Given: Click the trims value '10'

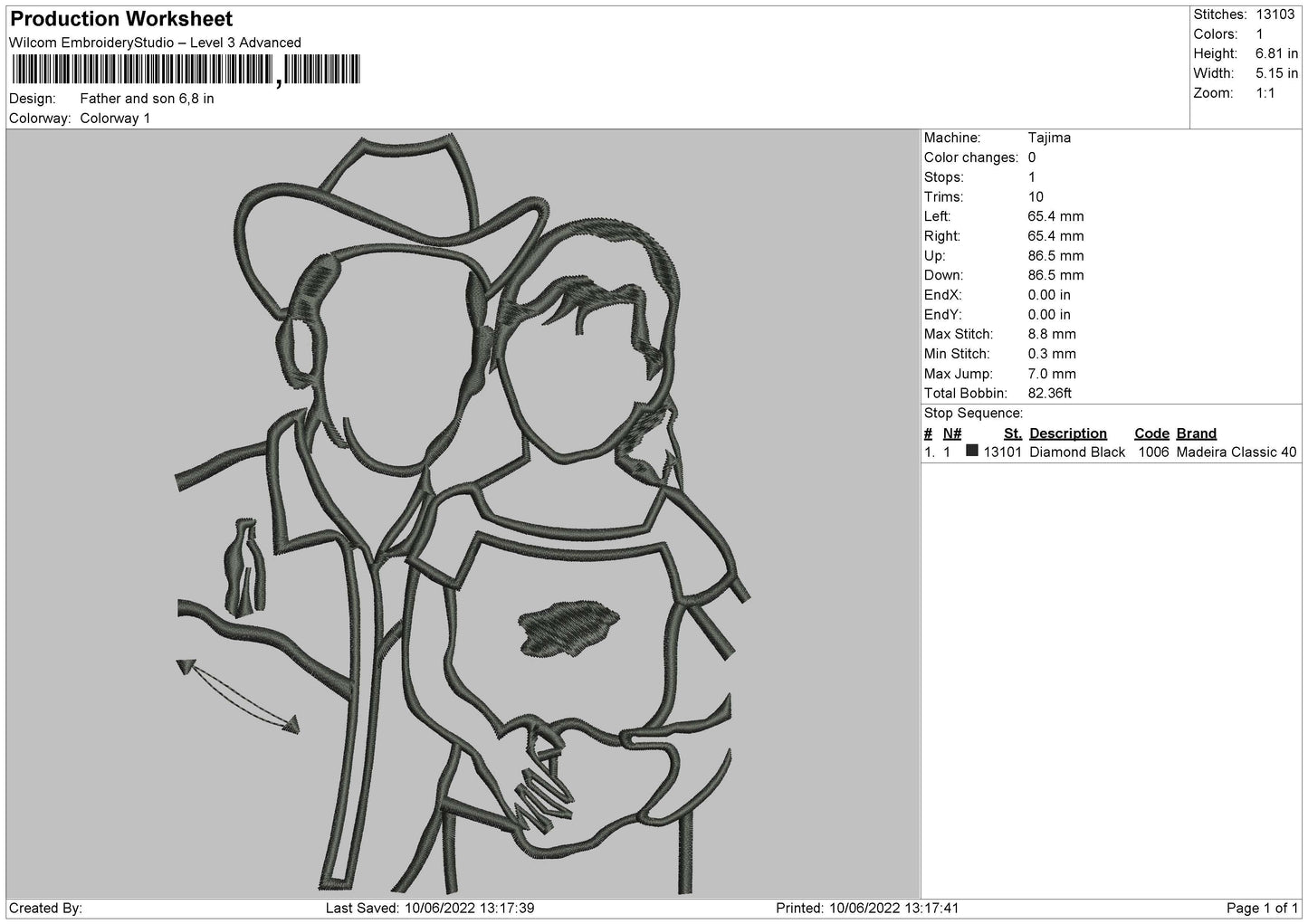Looking at the screenshot, I should 1036,197.
